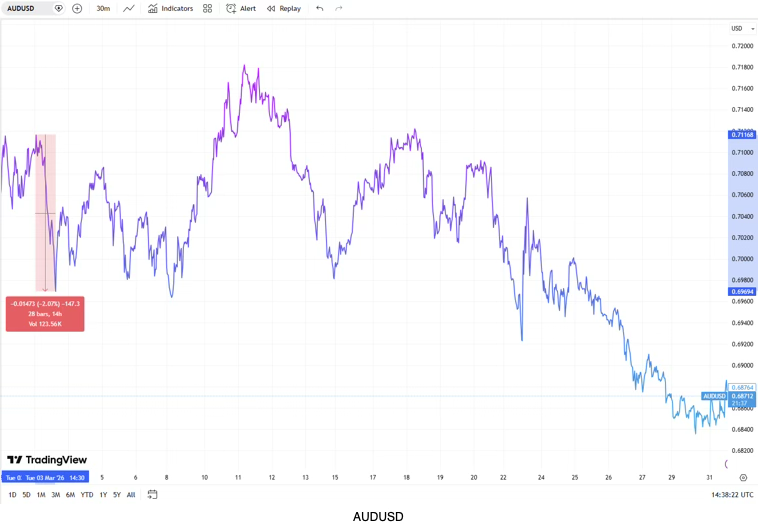Switch to the 5Y range
Image resolution: width=758 pixels, height=532 pixels.
click(x=117, y=494)
